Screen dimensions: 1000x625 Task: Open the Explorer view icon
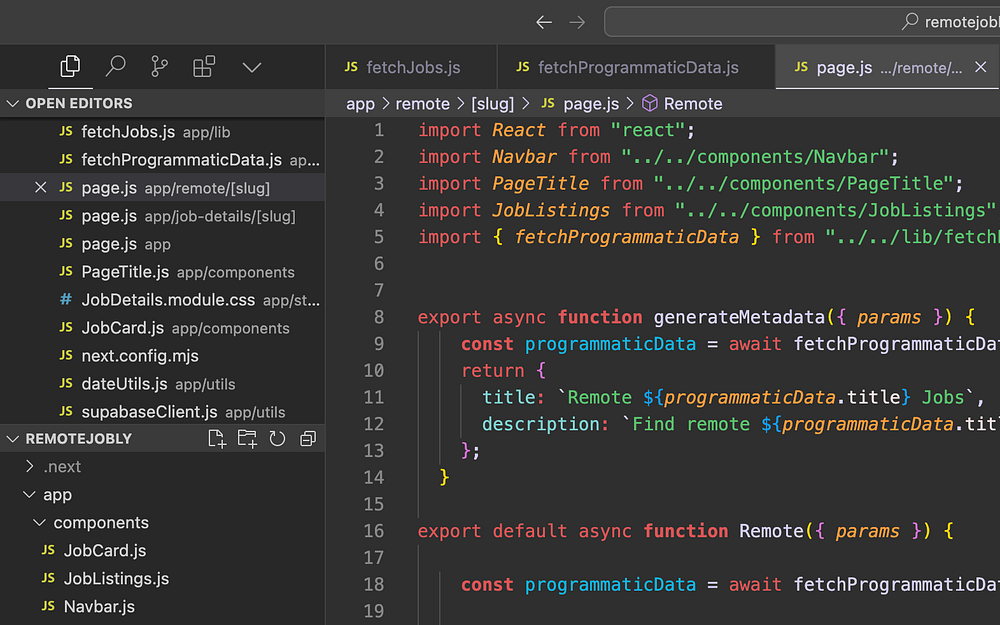tap(70, 67)
